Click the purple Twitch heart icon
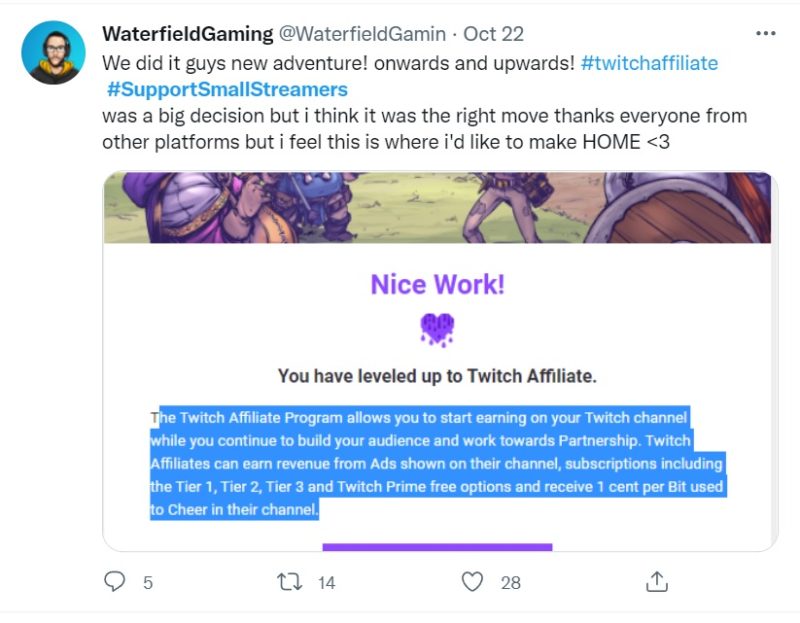The width and height of the screenshot is (800, 623). click(438, 329)
